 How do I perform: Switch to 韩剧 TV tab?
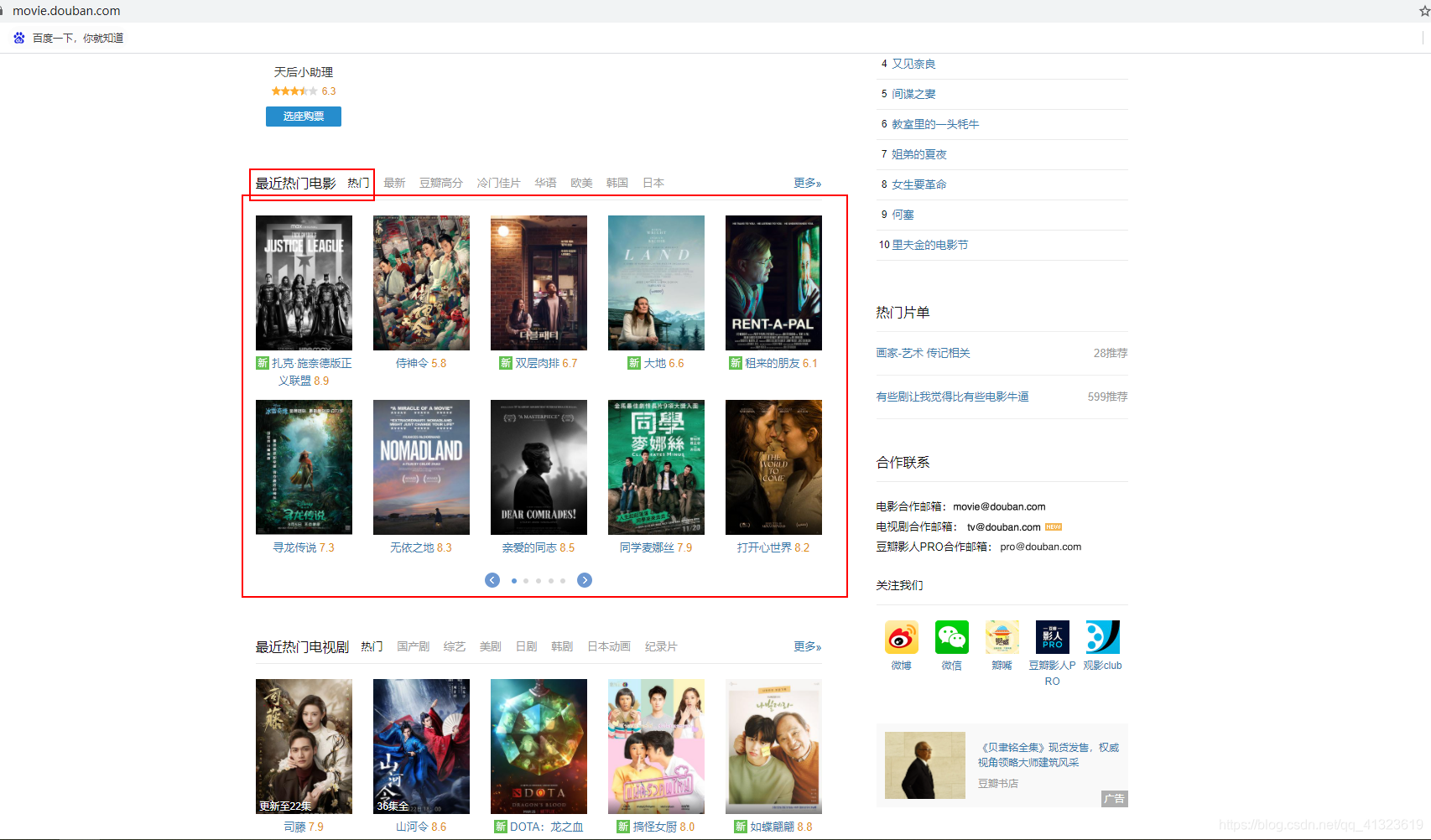tap(562, 646)
